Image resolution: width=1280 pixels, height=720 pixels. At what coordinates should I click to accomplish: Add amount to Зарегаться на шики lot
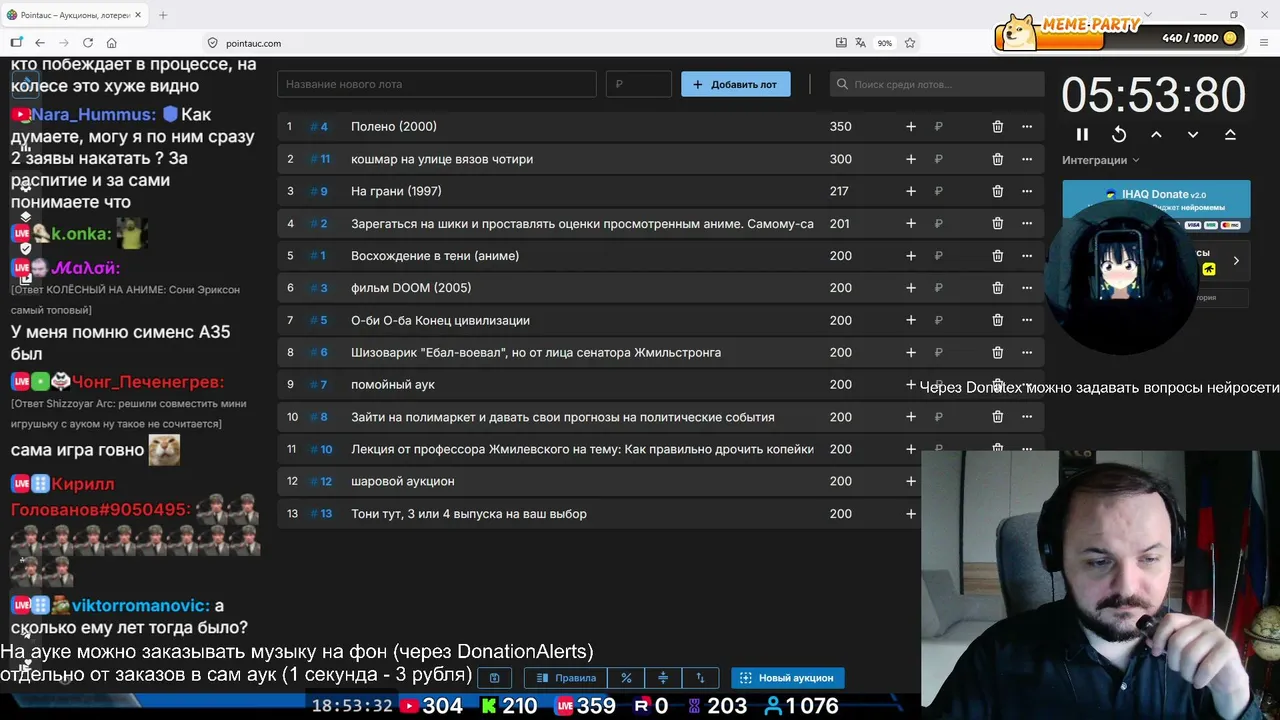pyautogui.click(x=911, y=223)
